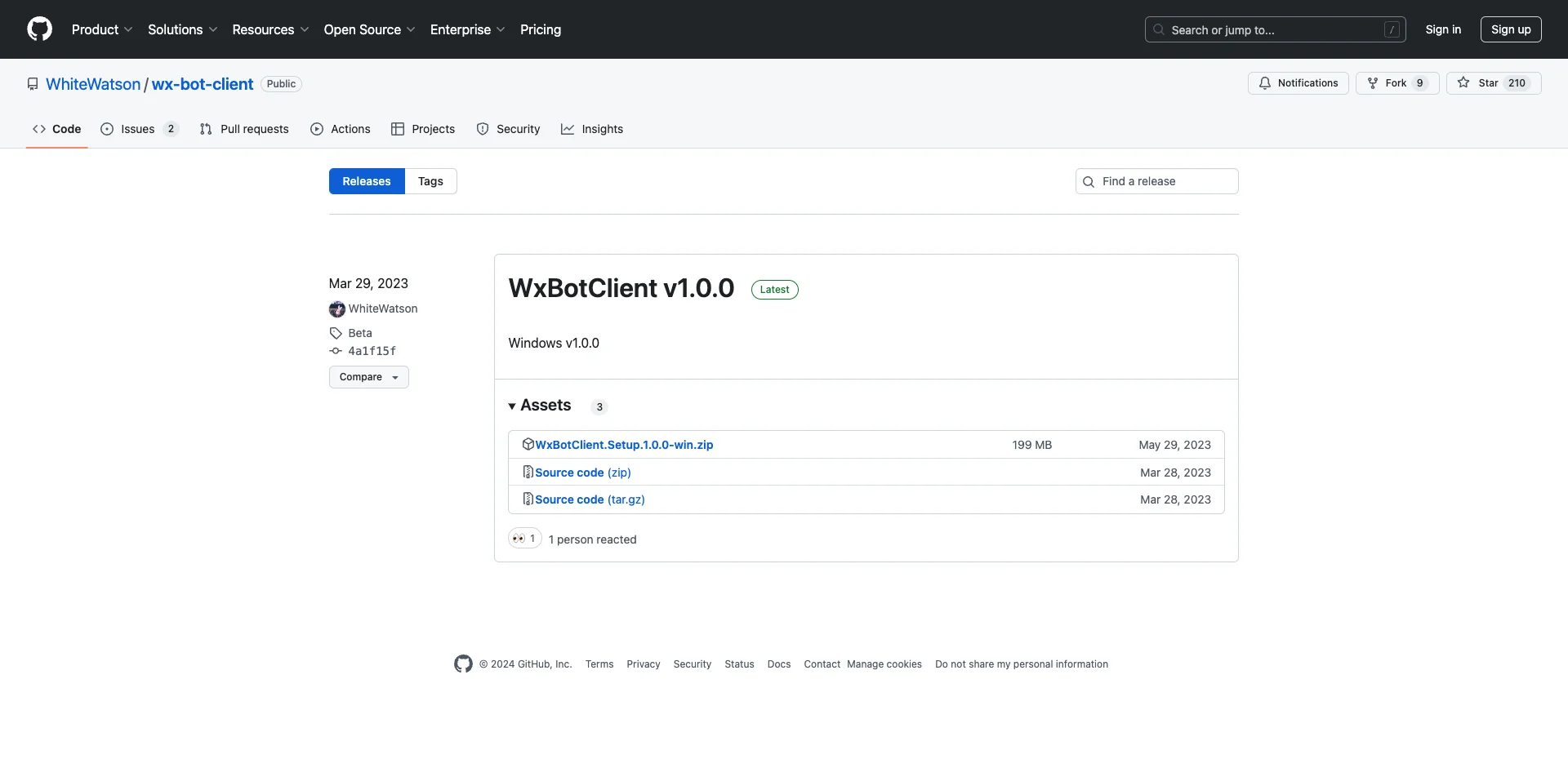Click Manage cookies in footer
Image resolution: width=1568 pixels, height=768 pixels.
click(884, 664)
